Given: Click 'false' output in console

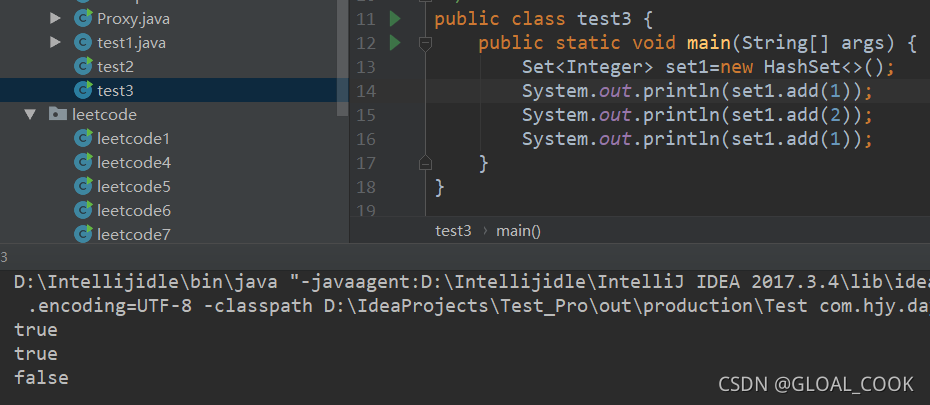Looking at the screenshot, I should (41, 378).
